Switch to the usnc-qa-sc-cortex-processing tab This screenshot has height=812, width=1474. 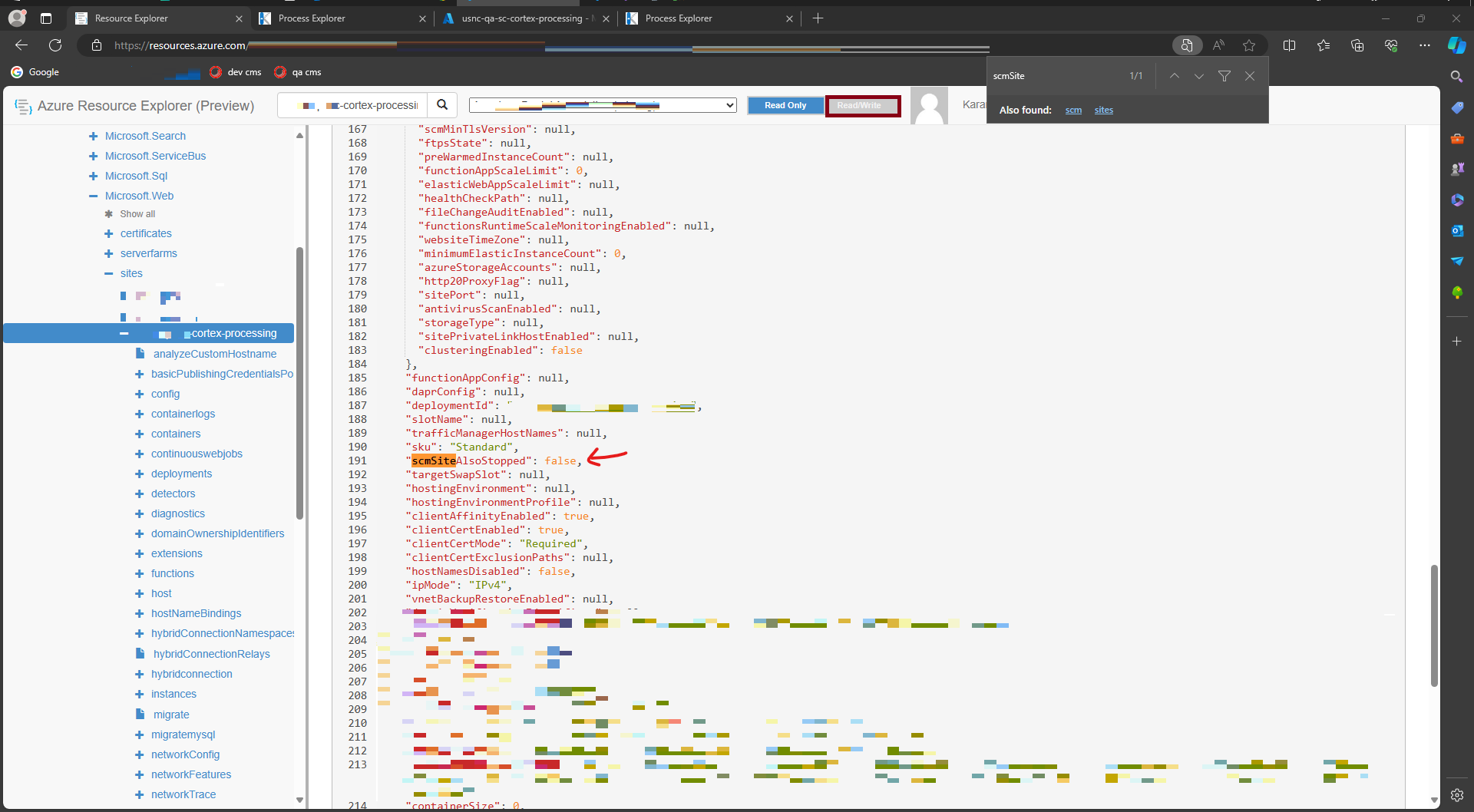[525, 18]
